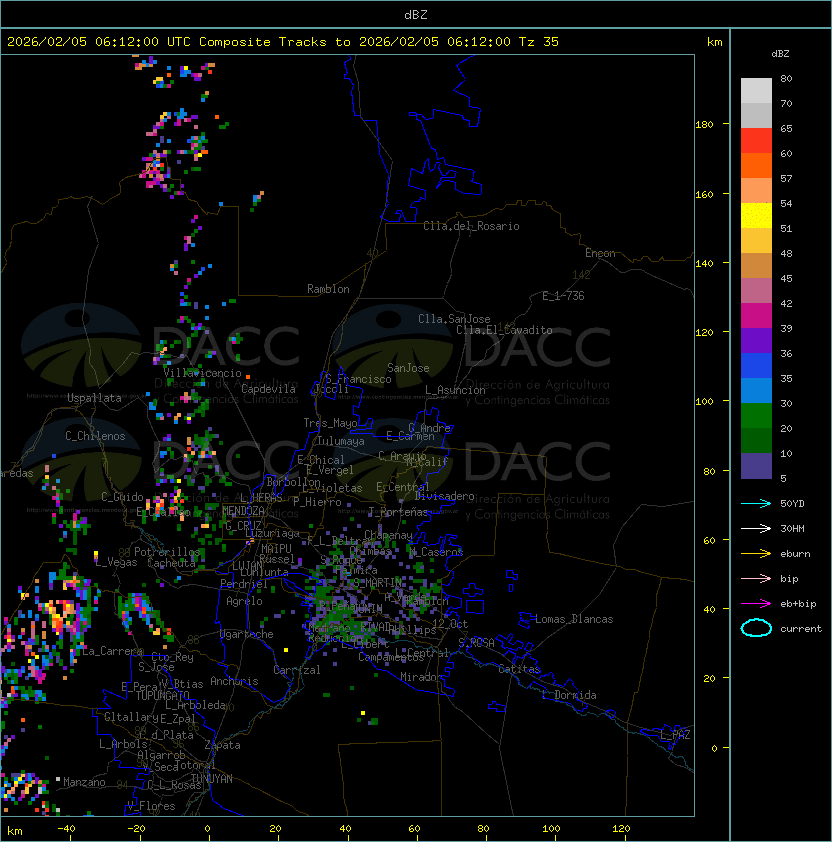Click the Uspallata label on map
The width and height of the screenshot is (832, 842).
(x=94, y=398)
